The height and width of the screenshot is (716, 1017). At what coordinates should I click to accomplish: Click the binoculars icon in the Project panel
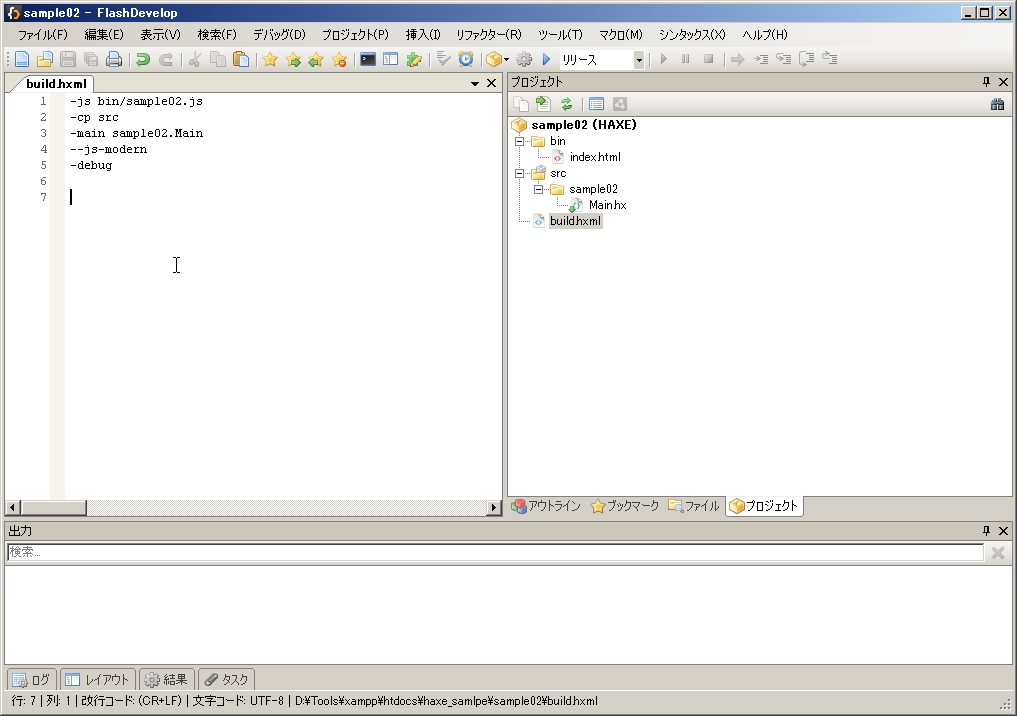tap(998, 104)
